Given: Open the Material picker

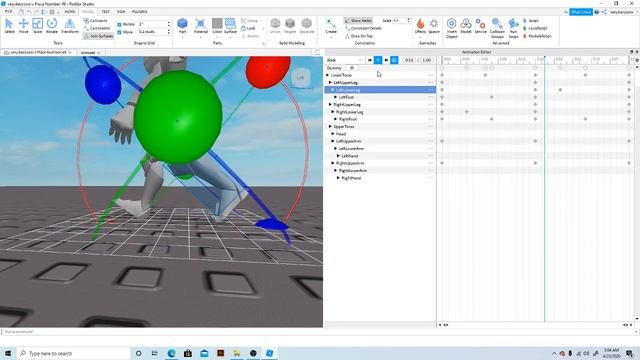Looking at the screenshot, I should pyautogui.click(x=200, y=26).
